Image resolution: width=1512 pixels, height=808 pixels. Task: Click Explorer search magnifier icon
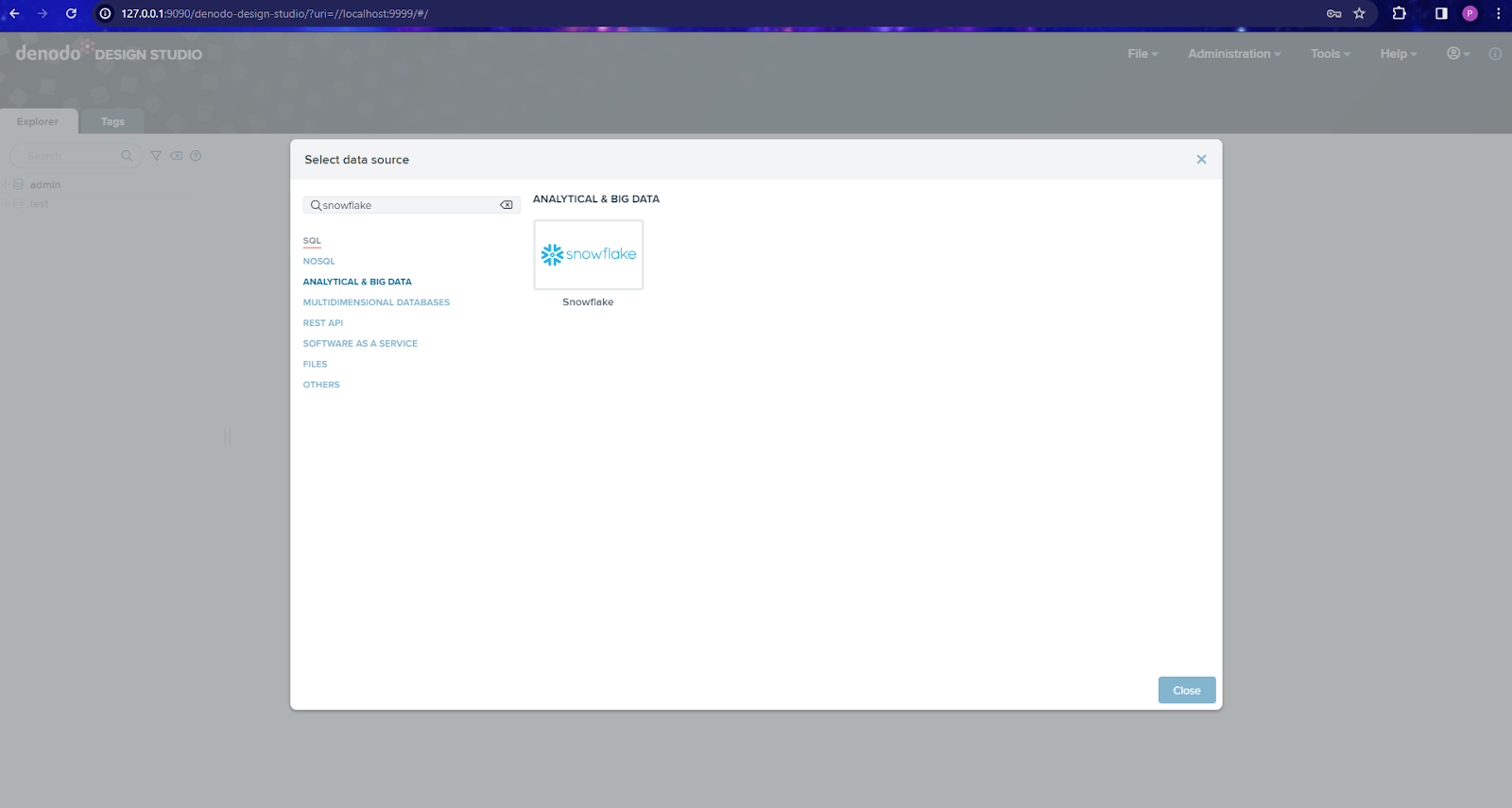127,156
